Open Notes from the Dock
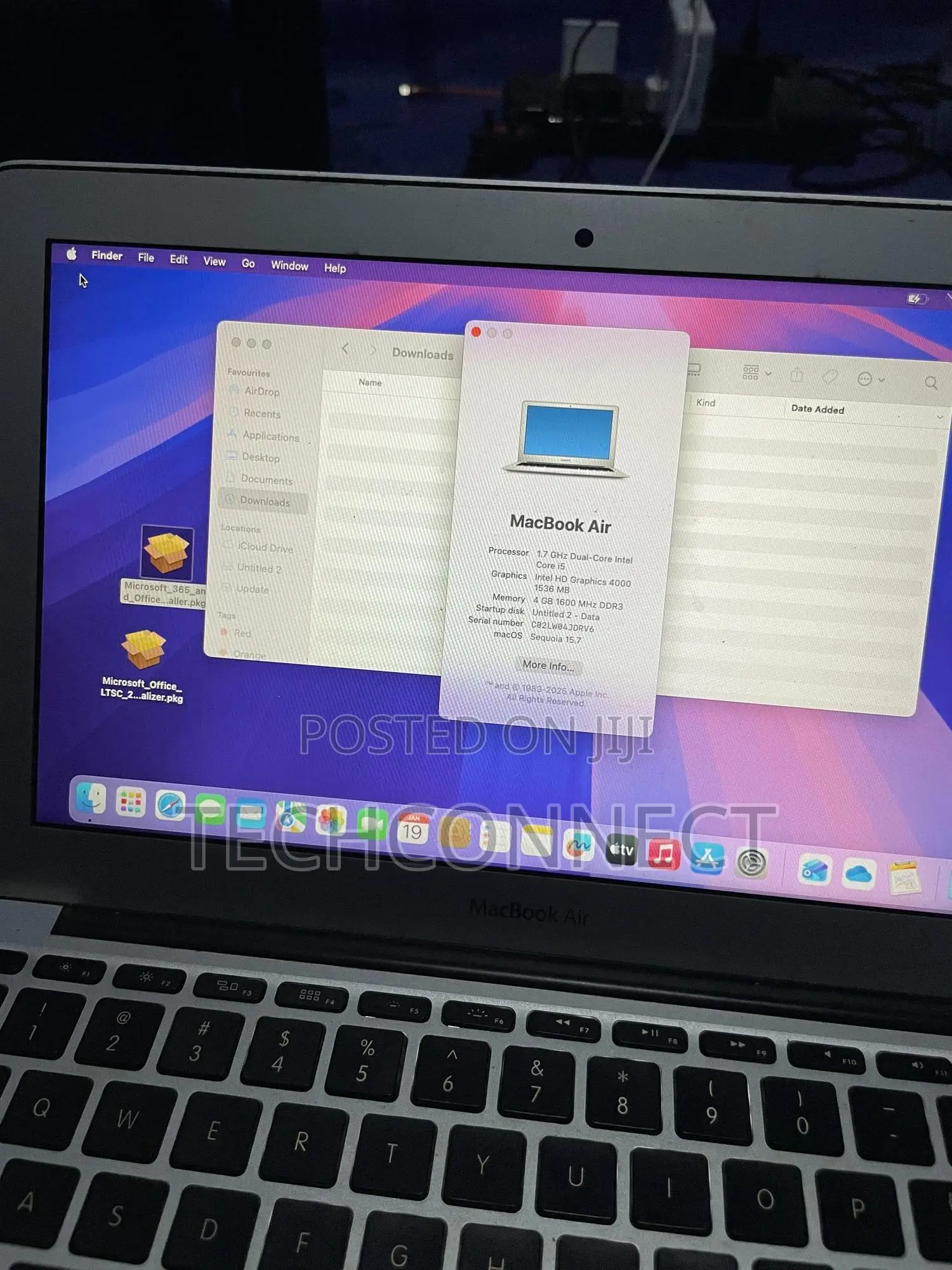The width and height of the screenshot is (952, 1270). [537, 841]
